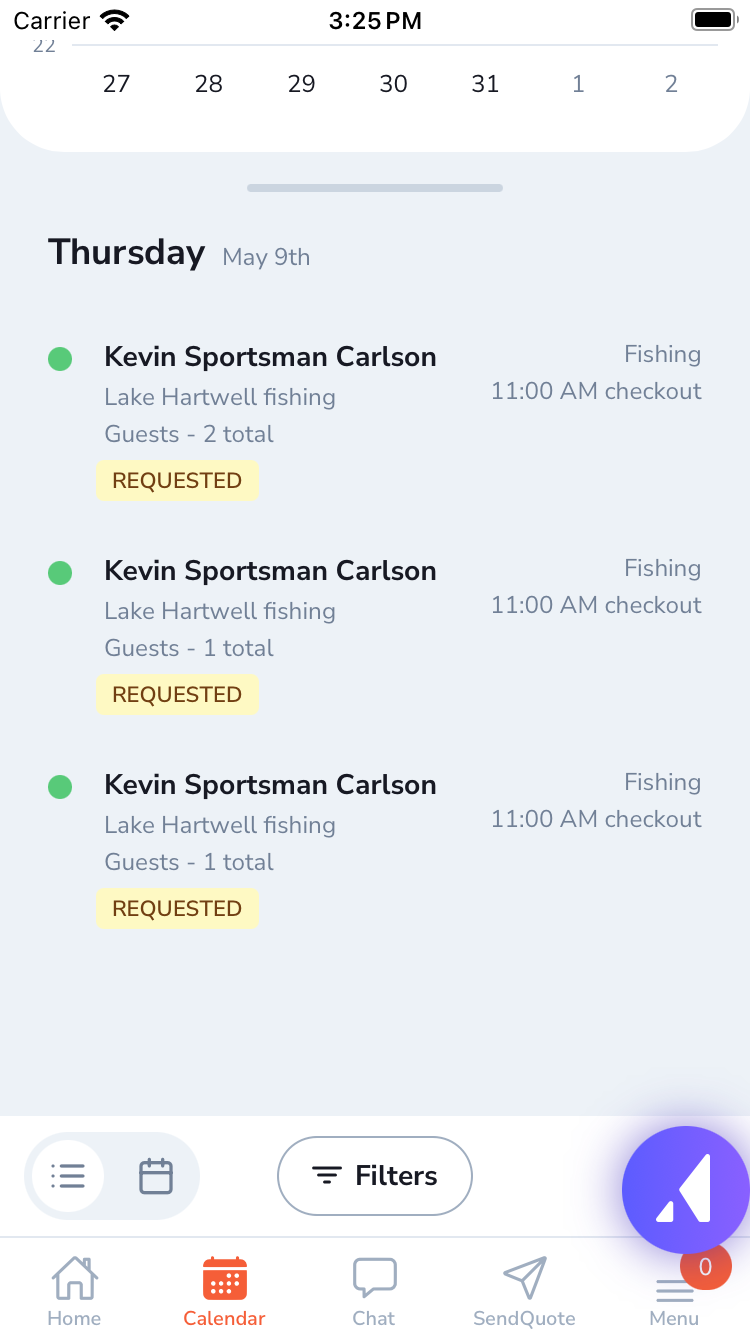Switch to calendar grid view icon
Image resolution: width=750 pixels, height=1334 pixels.
tap(156, 1176)
